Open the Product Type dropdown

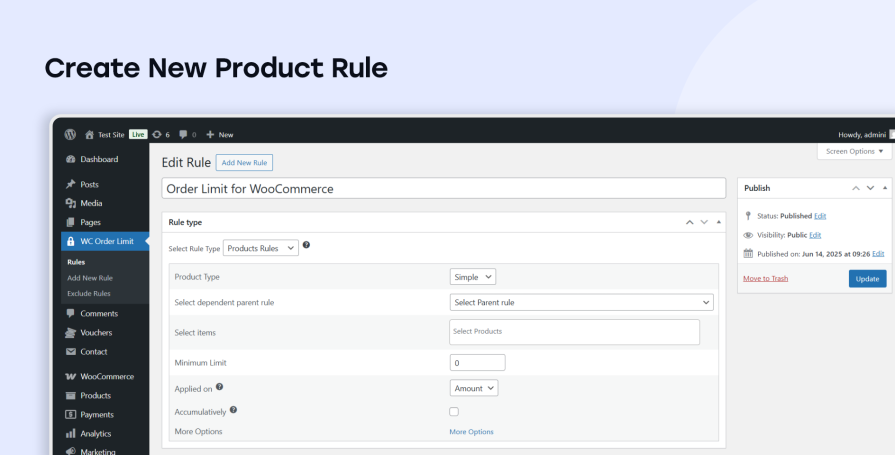pos(473,277)
